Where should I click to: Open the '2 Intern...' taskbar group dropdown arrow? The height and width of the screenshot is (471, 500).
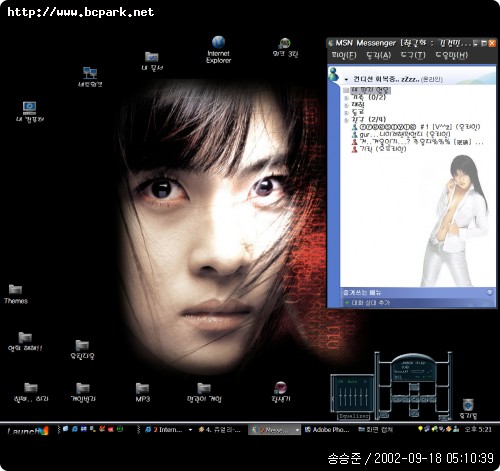click(190, 430)
